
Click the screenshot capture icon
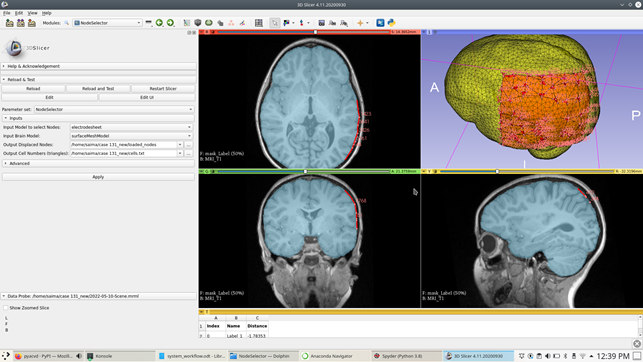pyautogui.click(x=322, y=23)
